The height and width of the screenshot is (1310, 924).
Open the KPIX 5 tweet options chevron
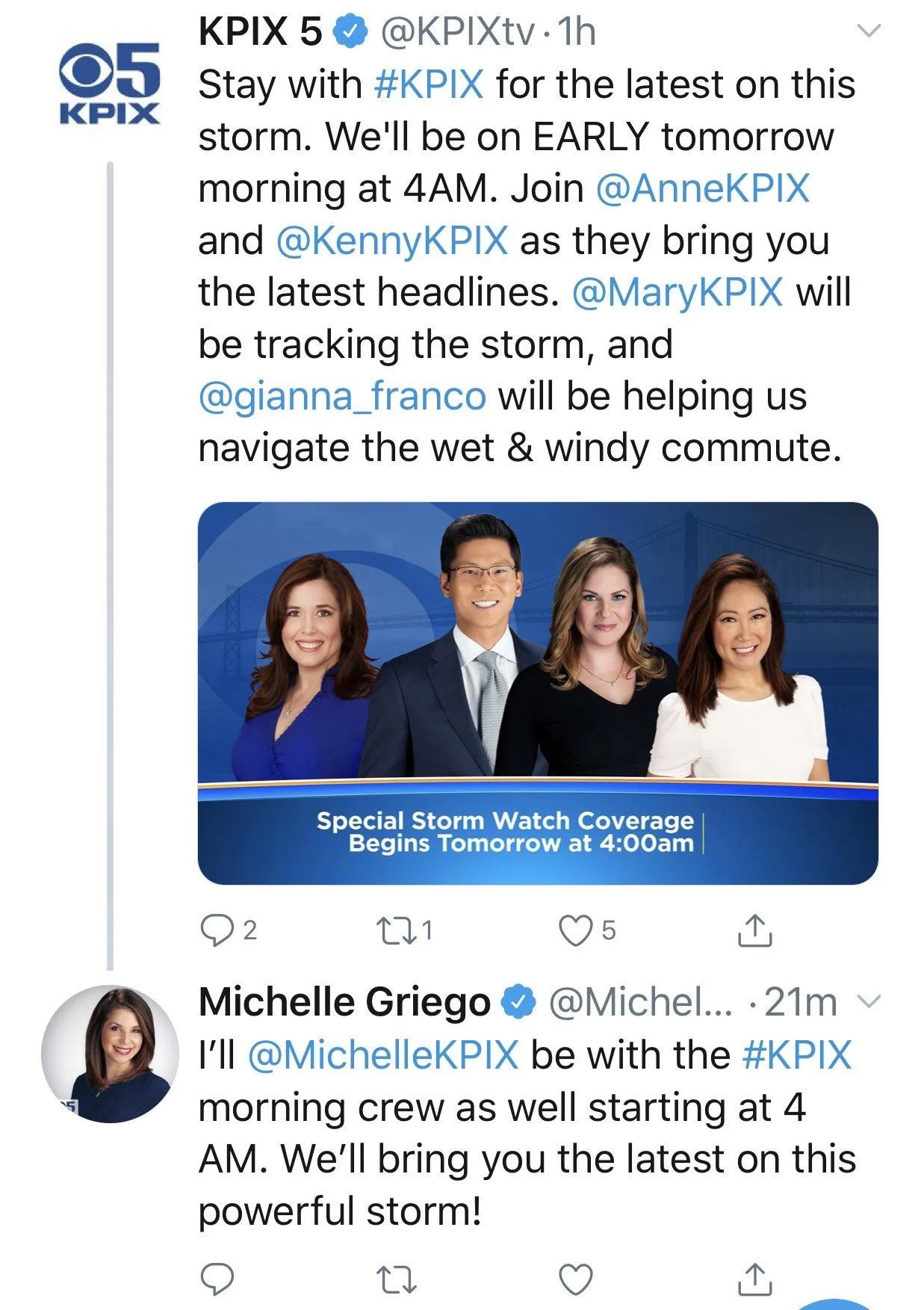click(868, 31)
